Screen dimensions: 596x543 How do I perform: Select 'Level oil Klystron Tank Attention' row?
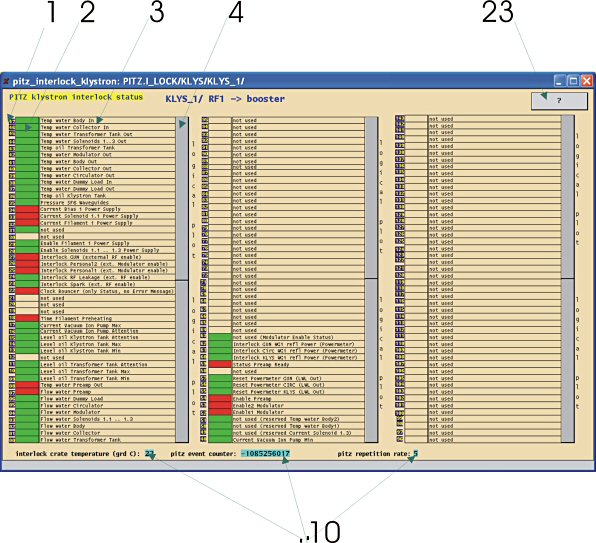point(107,337)
